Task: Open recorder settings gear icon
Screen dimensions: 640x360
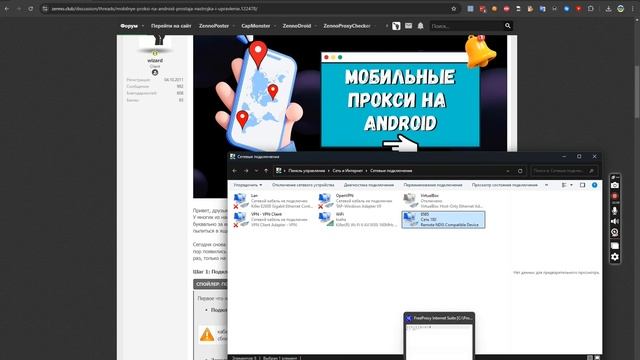Action: [615, 257]
